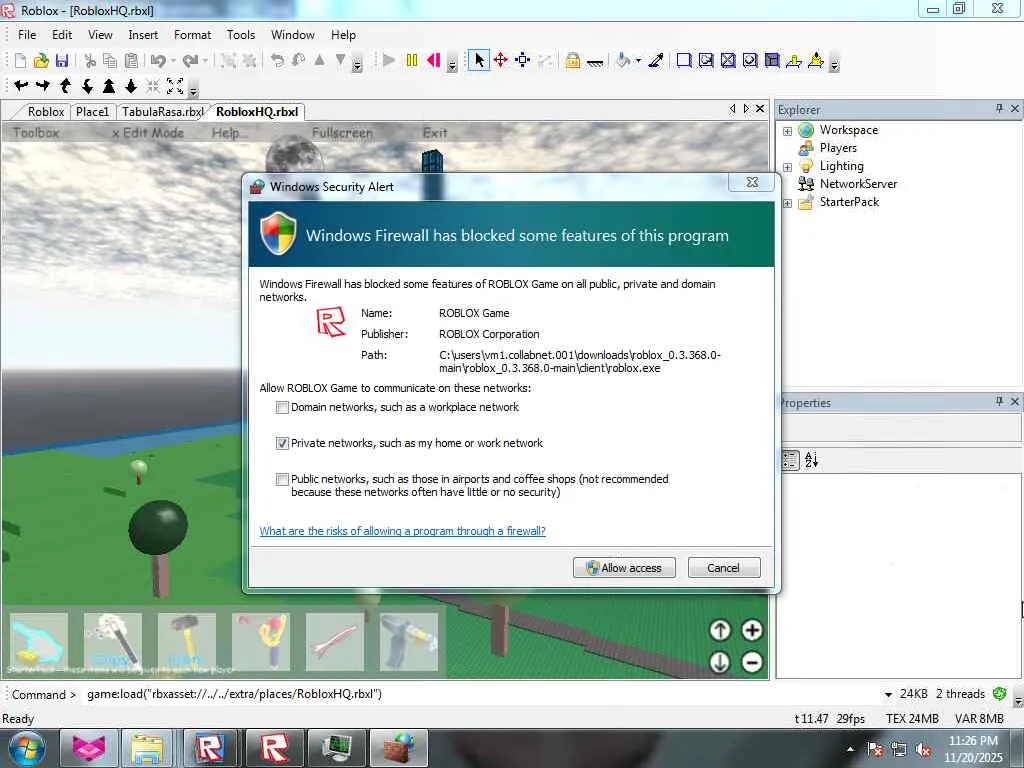Check the Domain networks checkbox

[x=282, y=408]
